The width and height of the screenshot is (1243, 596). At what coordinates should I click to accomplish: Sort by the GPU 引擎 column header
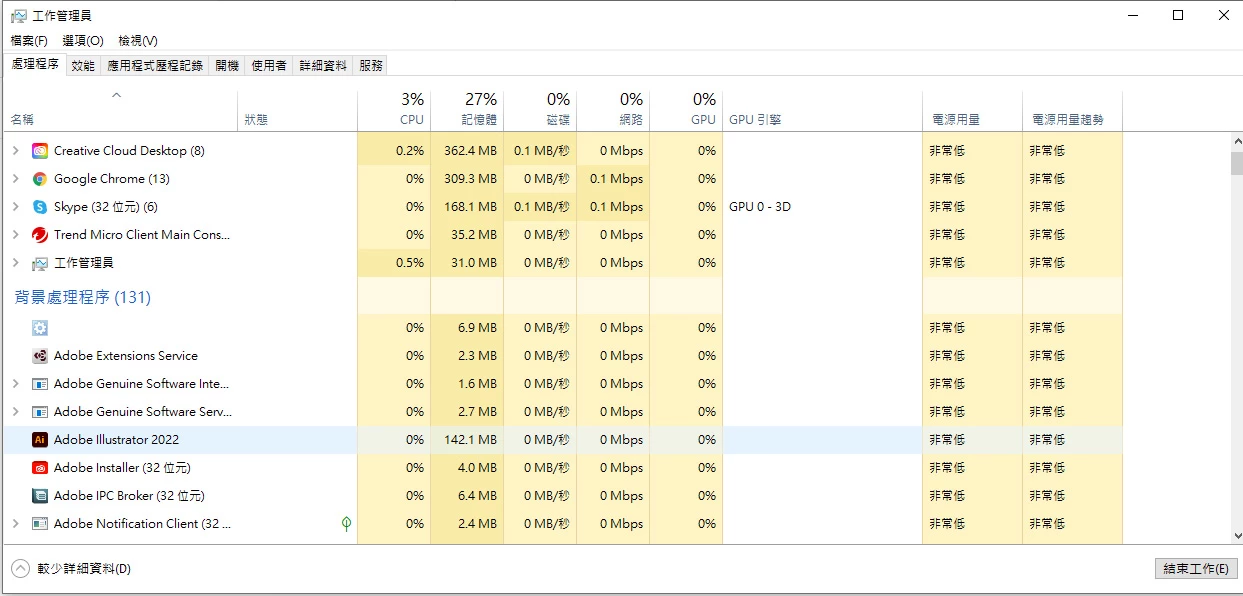pyautogui.click(x=822, y=110)
